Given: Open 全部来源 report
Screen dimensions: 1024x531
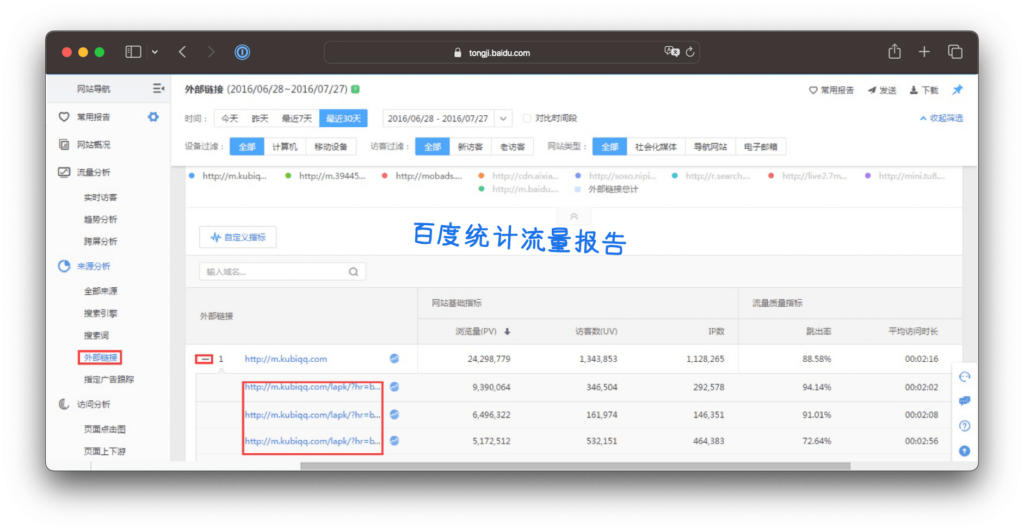Looking at the screenshot, I should pos(101,291).
